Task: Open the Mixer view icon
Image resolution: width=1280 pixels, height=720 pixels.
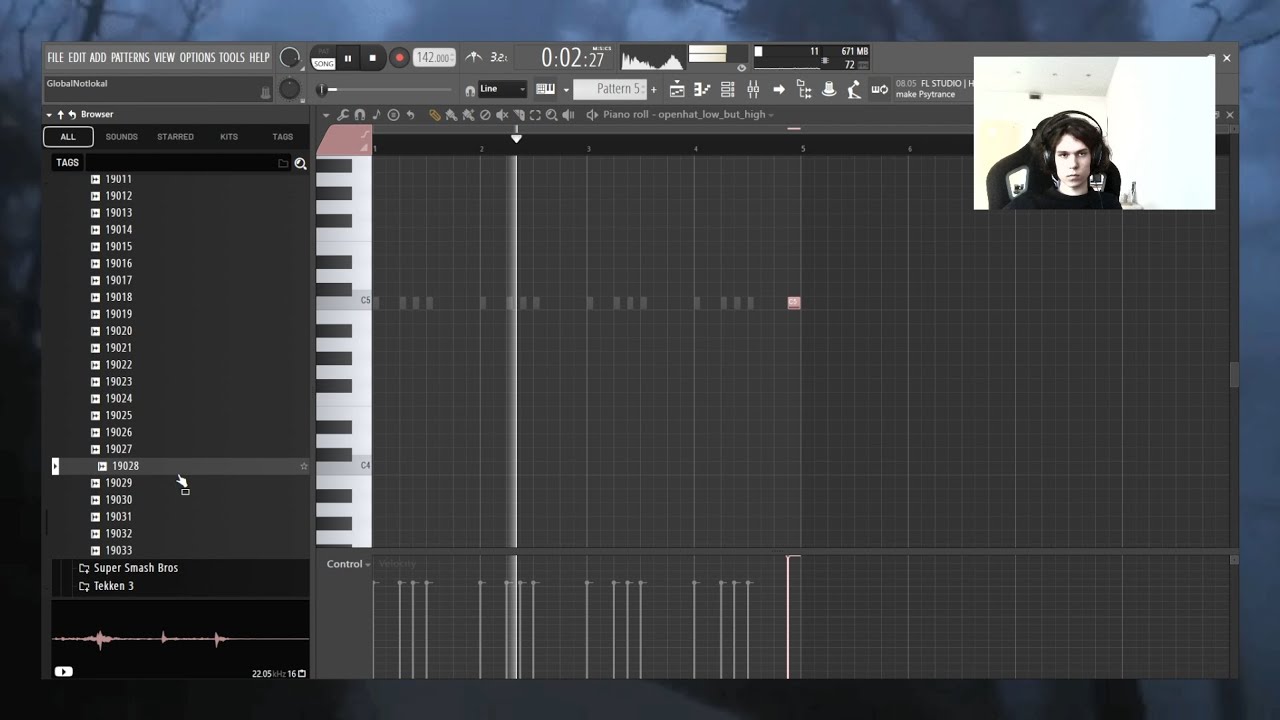Action: tap(753, 89)
